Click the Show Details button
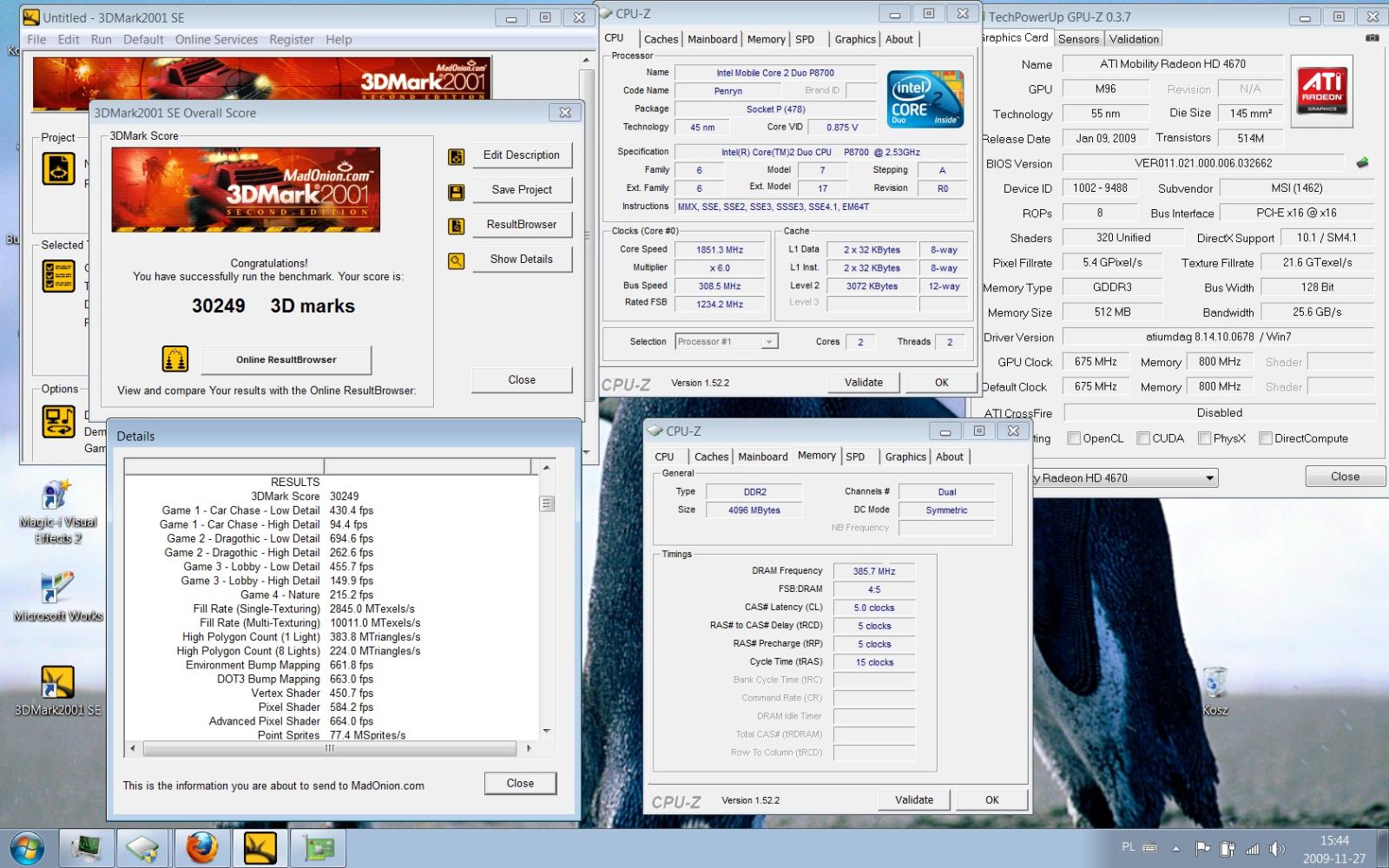Screen dimensions: 1389x868 (522, 259)
